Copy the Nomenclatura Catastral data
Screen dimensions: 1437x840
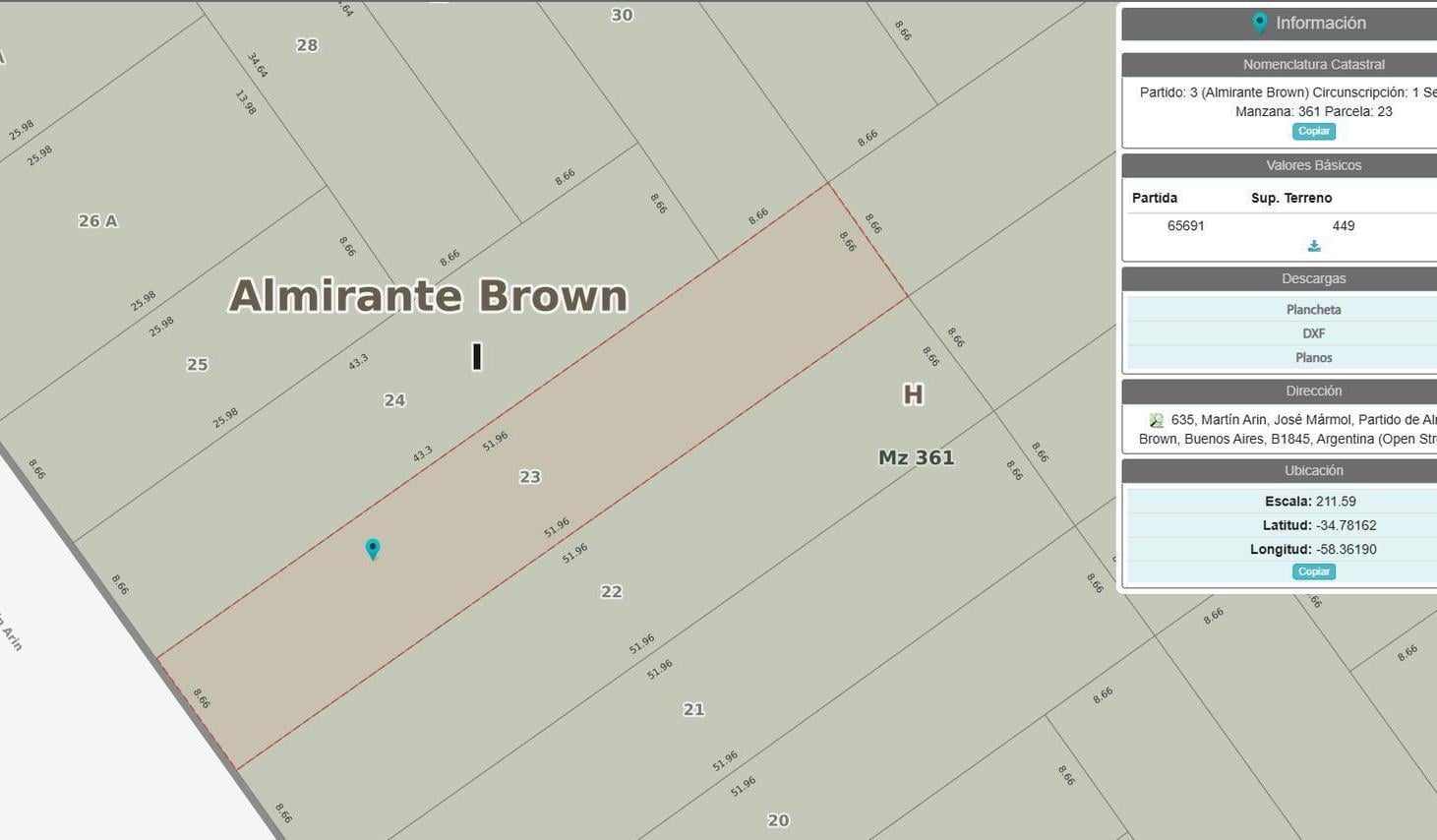click(1314, 131)
